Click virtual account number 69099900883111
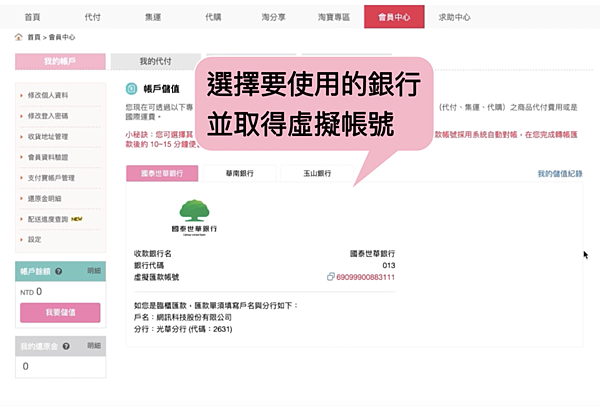600x407 pixels. point(365,277)
